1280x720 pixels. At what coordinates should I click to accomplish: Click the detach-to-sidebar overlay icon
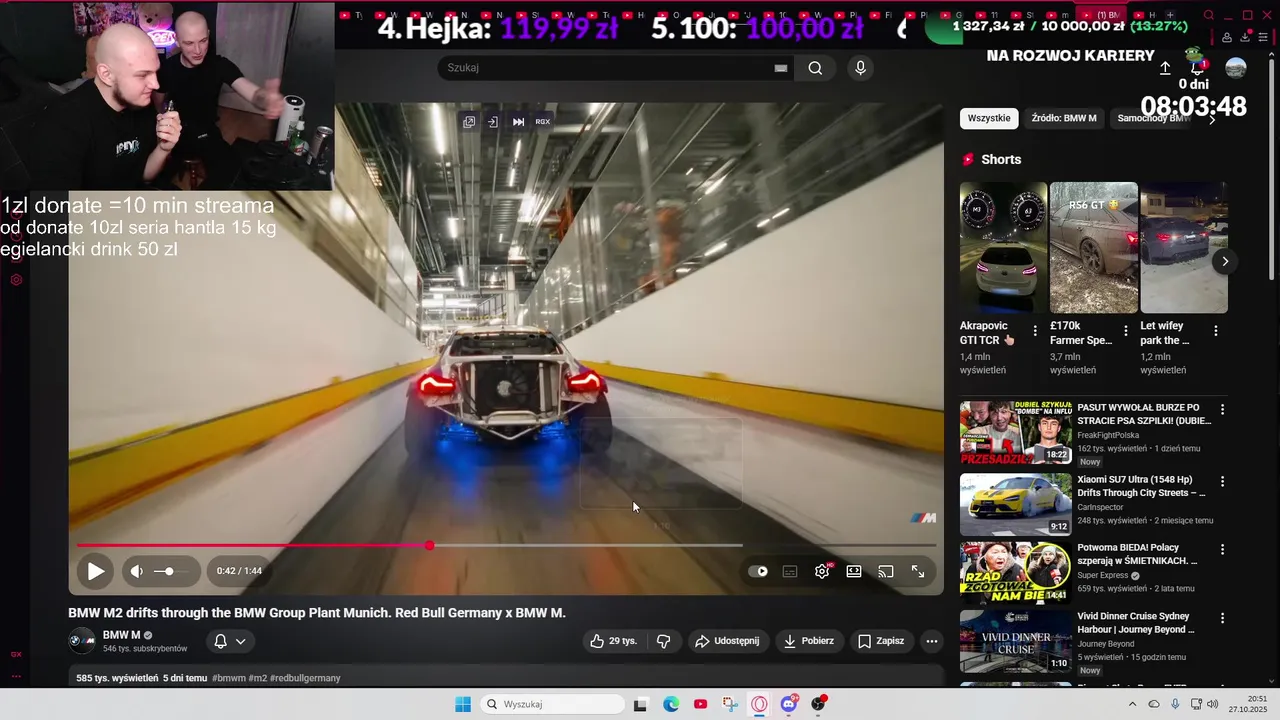493,122
